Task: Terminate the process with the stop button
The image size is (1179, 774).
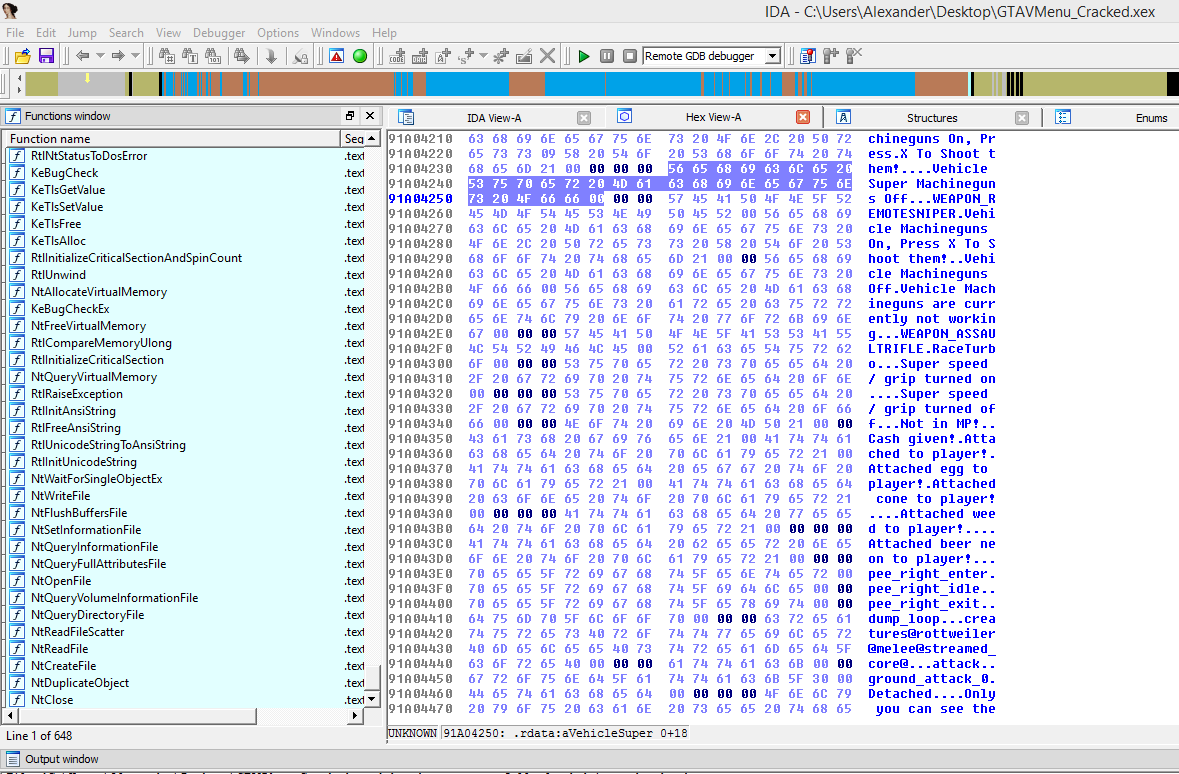Action: [630, 56]
